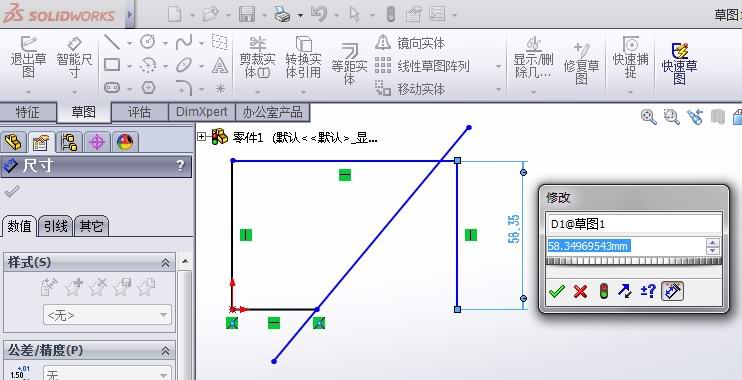Screen dimensions: 742x380
Task: Open the 其它 (Other) property tab
Action: click(x=91, y=226)
